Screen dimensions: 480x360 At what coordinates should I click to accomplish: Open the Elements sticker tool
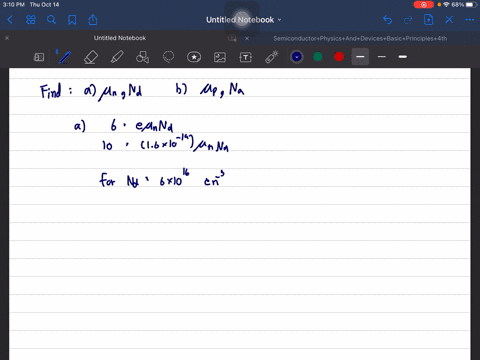tap(194, 57)
